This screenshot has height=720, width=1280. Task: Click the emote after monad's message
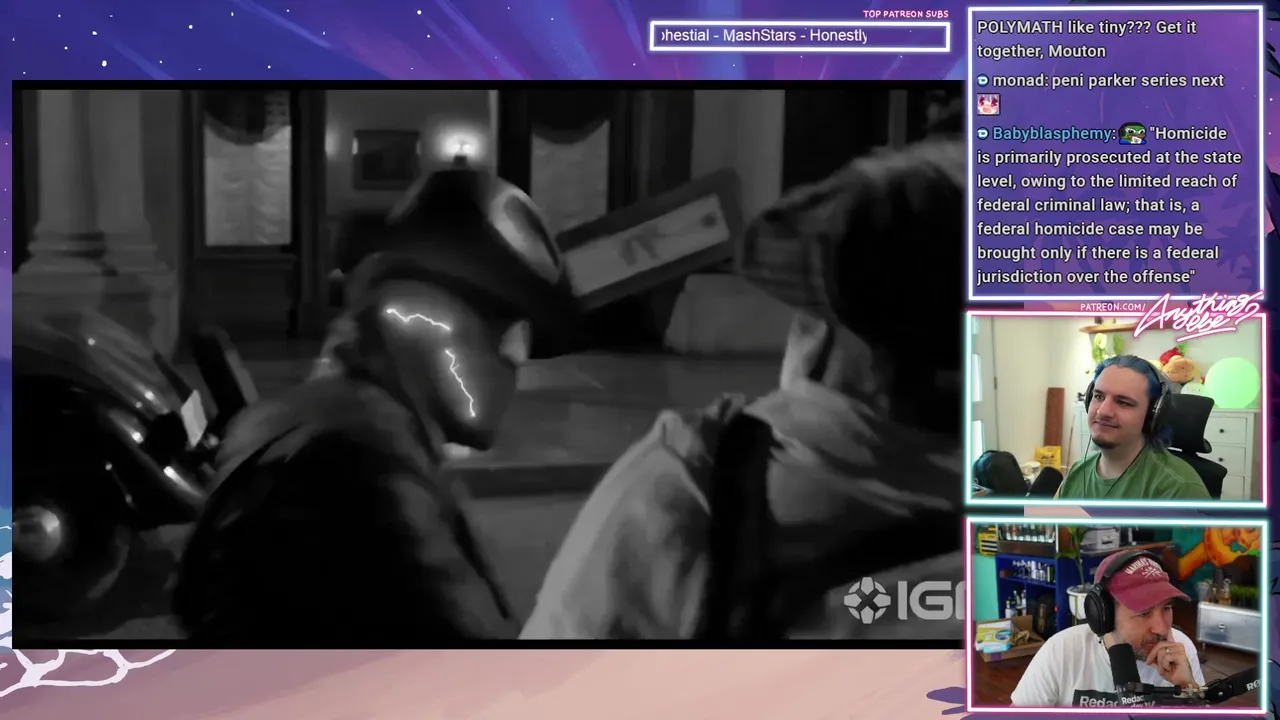988,104
